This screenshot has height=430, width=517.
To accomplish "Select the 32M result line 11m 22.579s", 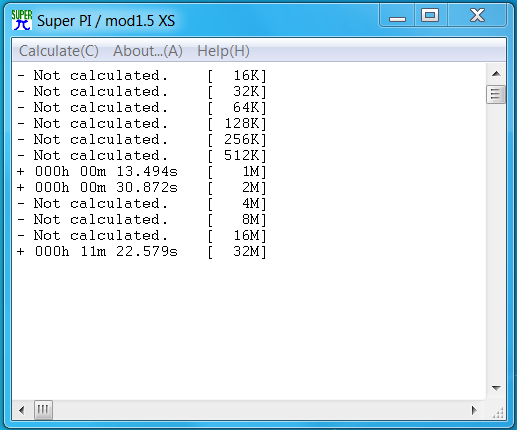I will point(142,252).
